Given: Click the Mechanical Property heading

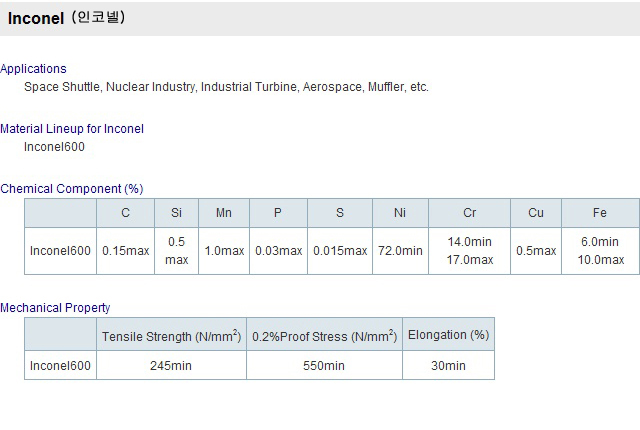Looking at the screenshot, I should (x=55, y=308).
